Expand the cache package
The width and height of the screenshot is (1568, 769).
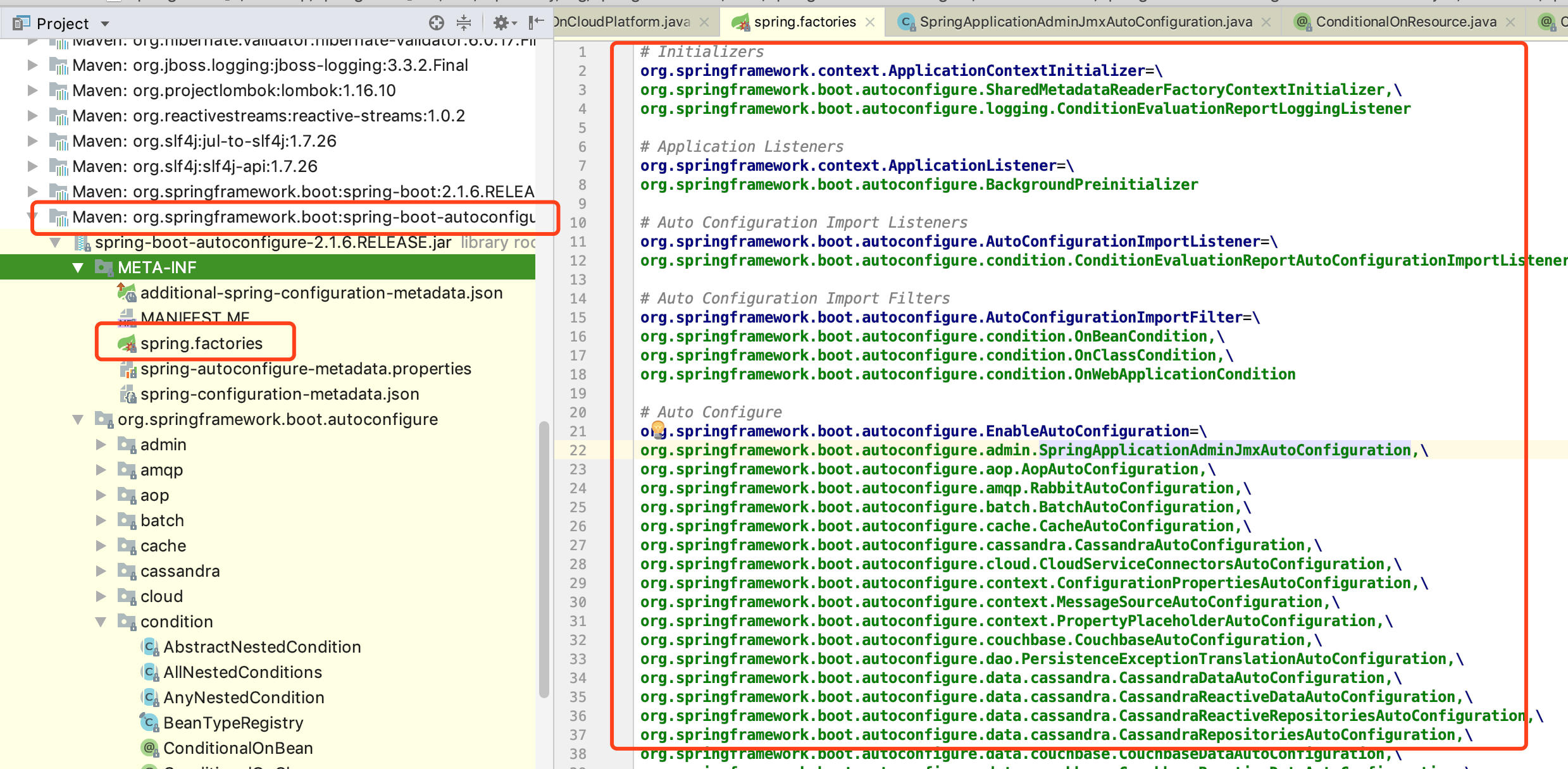(x=101, y=546)
